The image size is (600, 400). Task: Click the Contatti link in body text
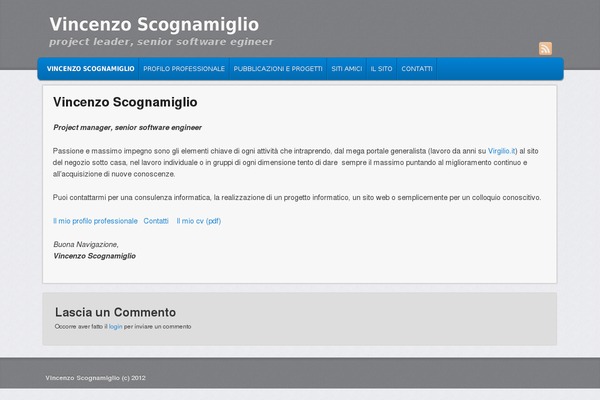tap(156, 221)
